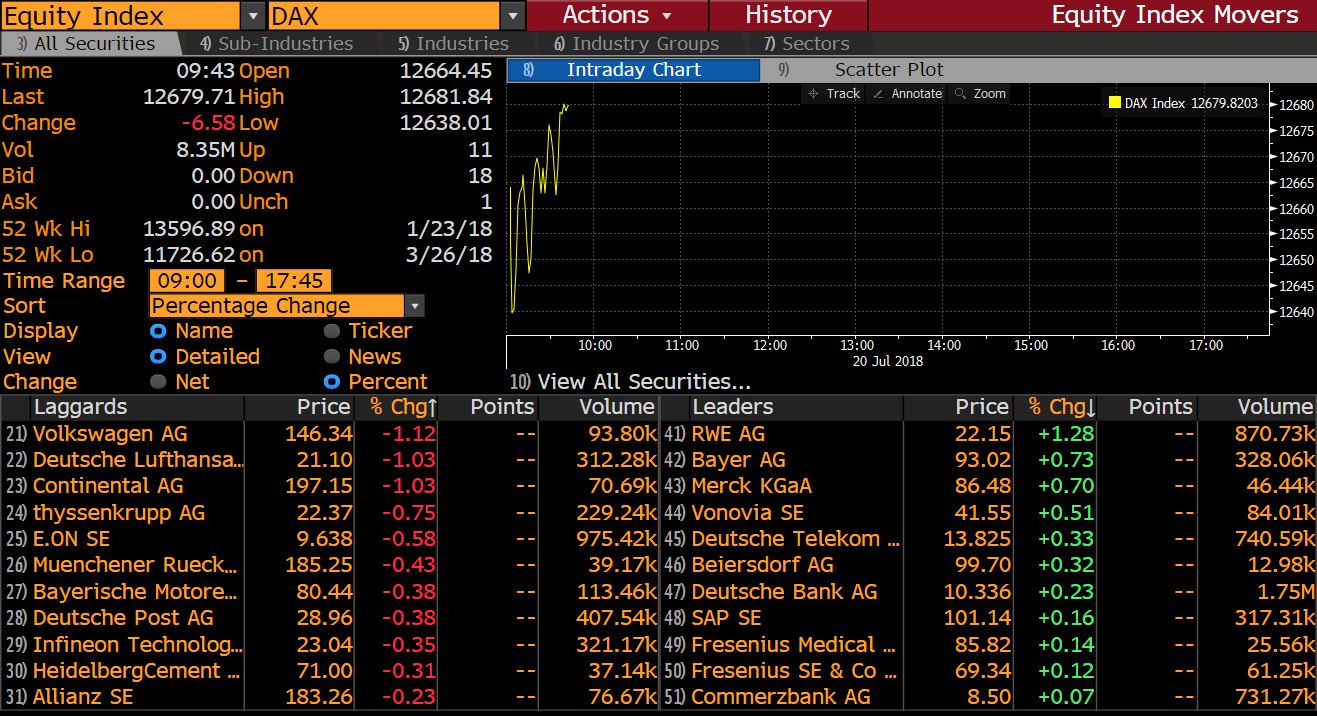The height and width of the screenshot is (716, 1317).
Task: Open the Actions menu
Action: 617,15
